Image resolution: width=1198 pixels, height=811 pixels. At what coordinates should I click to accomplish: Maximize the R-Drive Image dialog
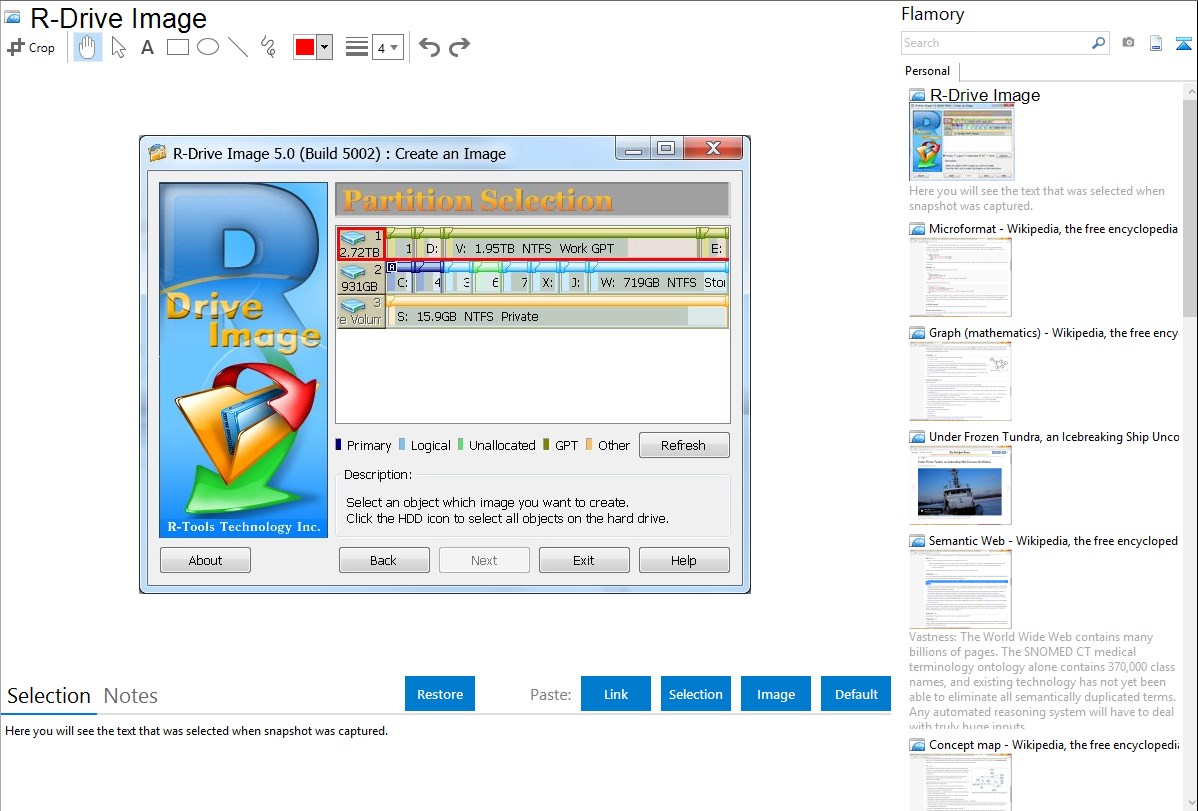[666, 149]
